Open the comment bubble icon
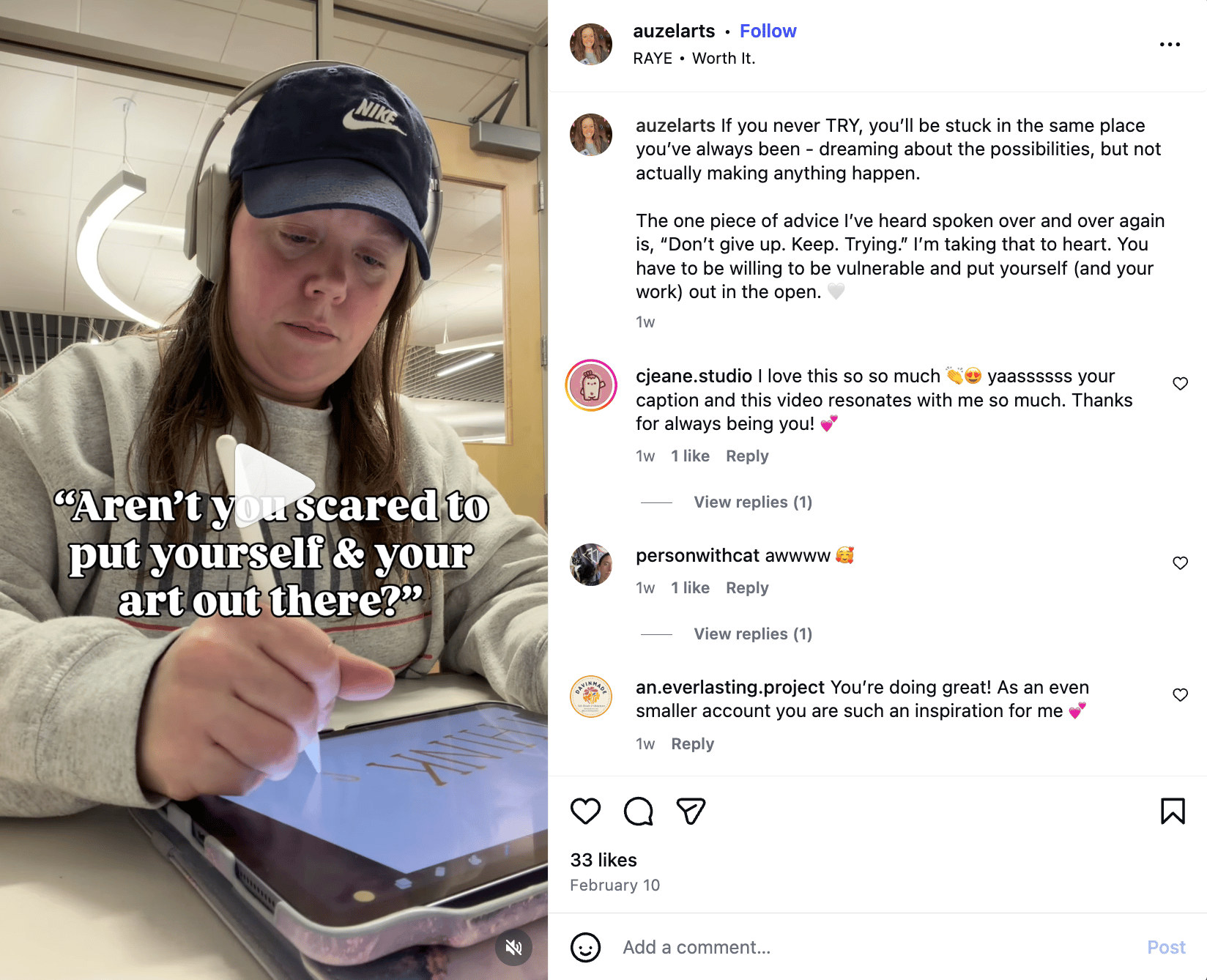Screen dimensions: 1207x980 tap(638, 811)
